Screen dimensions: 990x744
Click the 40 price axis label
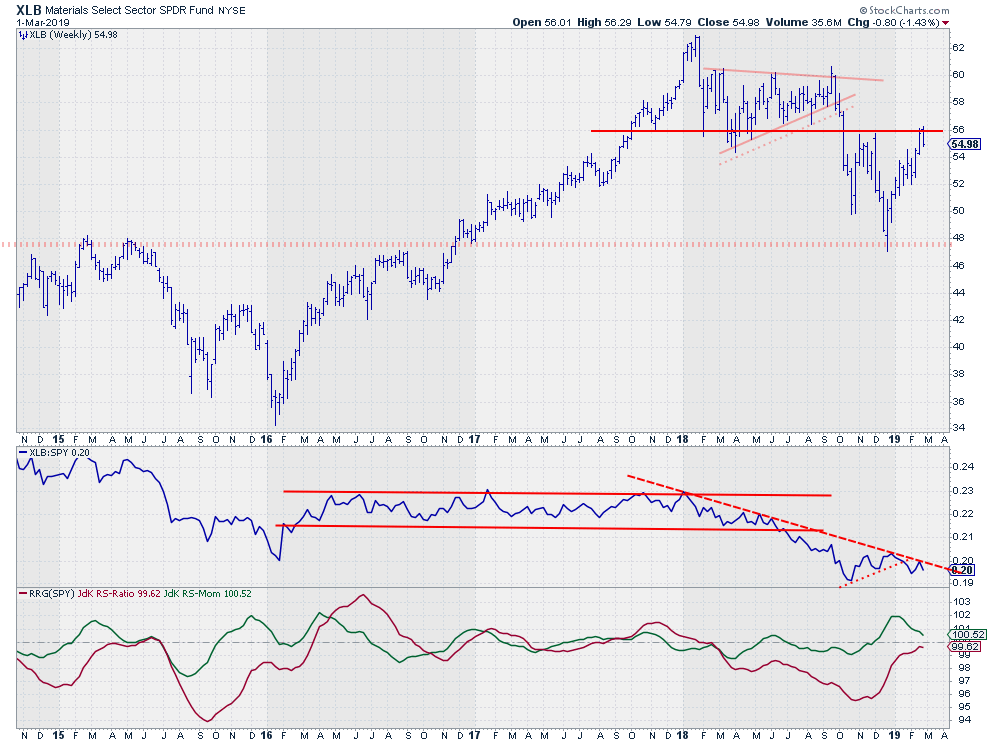[958, 347]
